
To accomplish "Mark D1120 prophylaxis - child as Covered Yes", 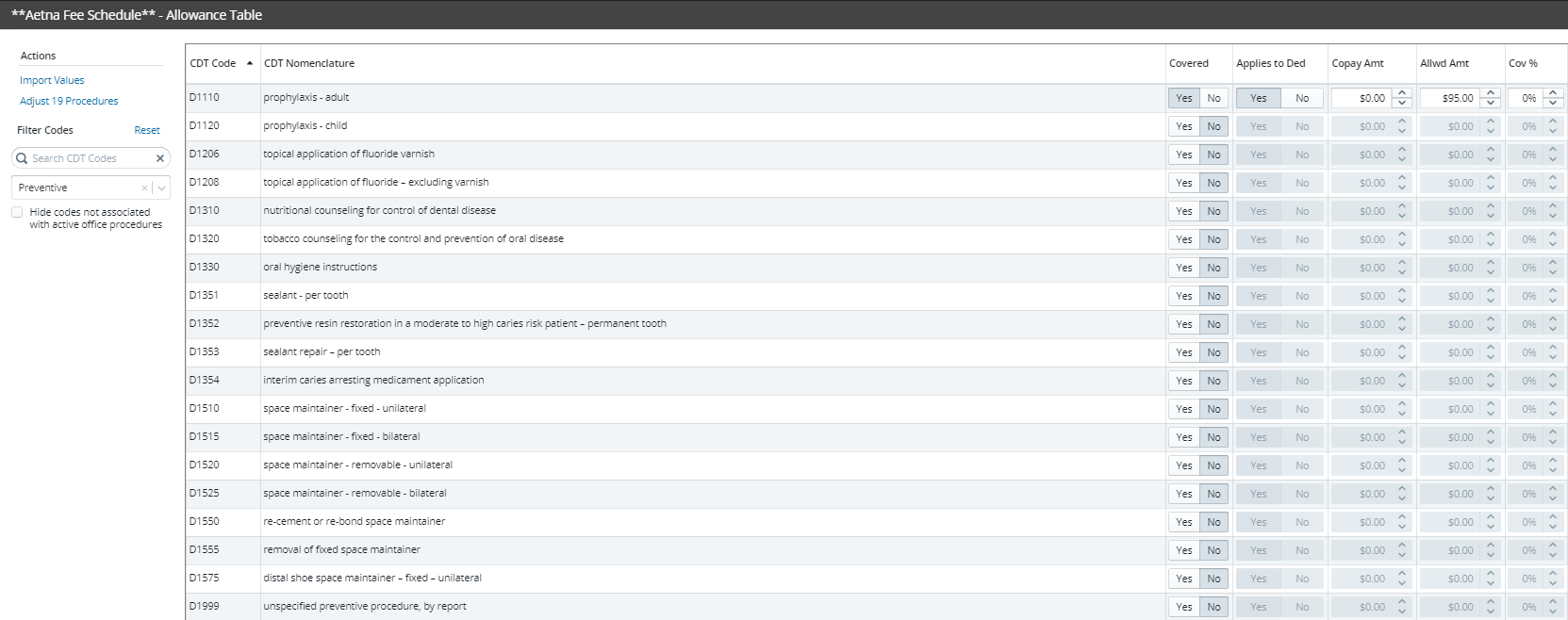I will (x=1184, y=126).
